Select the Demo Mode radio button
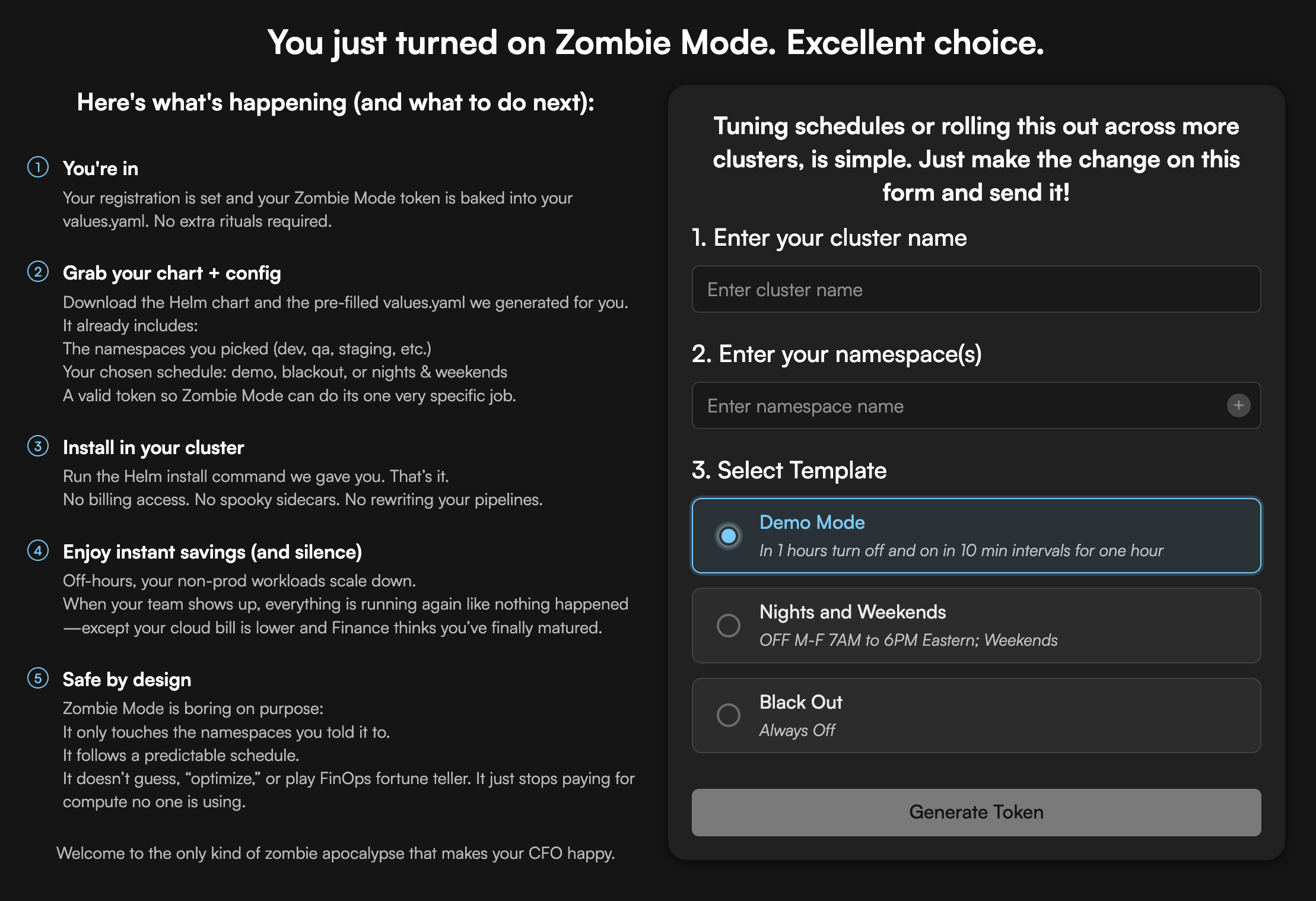 pos(729,536)
